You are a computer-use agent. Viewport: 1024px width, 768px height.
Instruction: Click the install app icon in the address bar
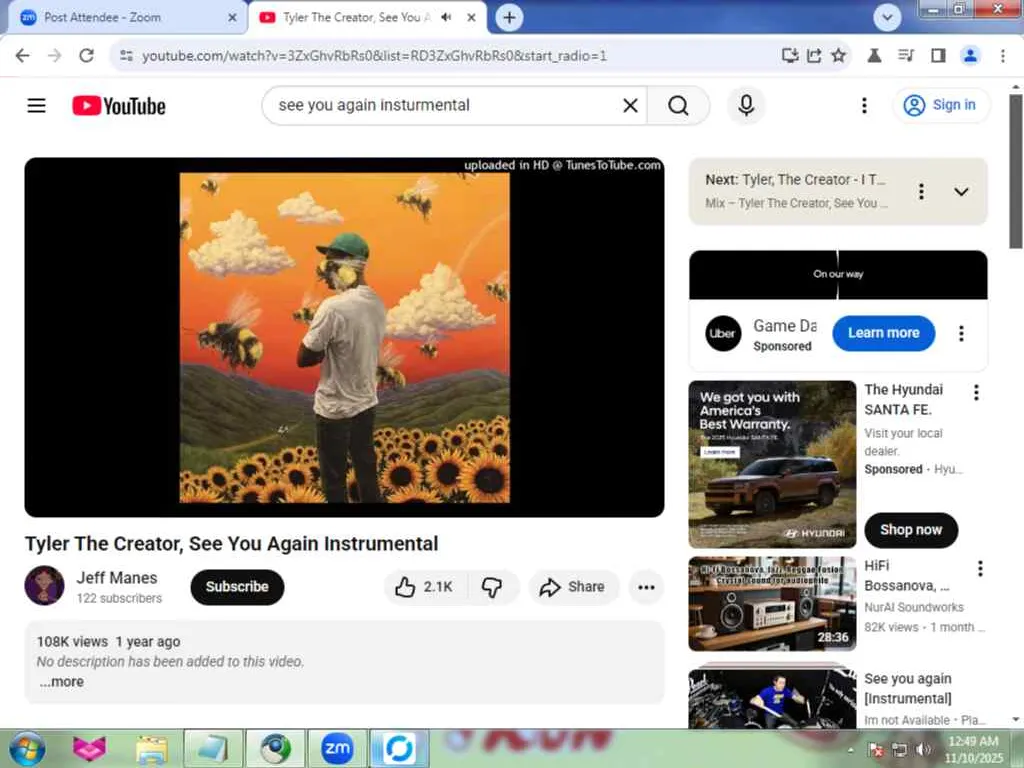[x=790, y=56]
